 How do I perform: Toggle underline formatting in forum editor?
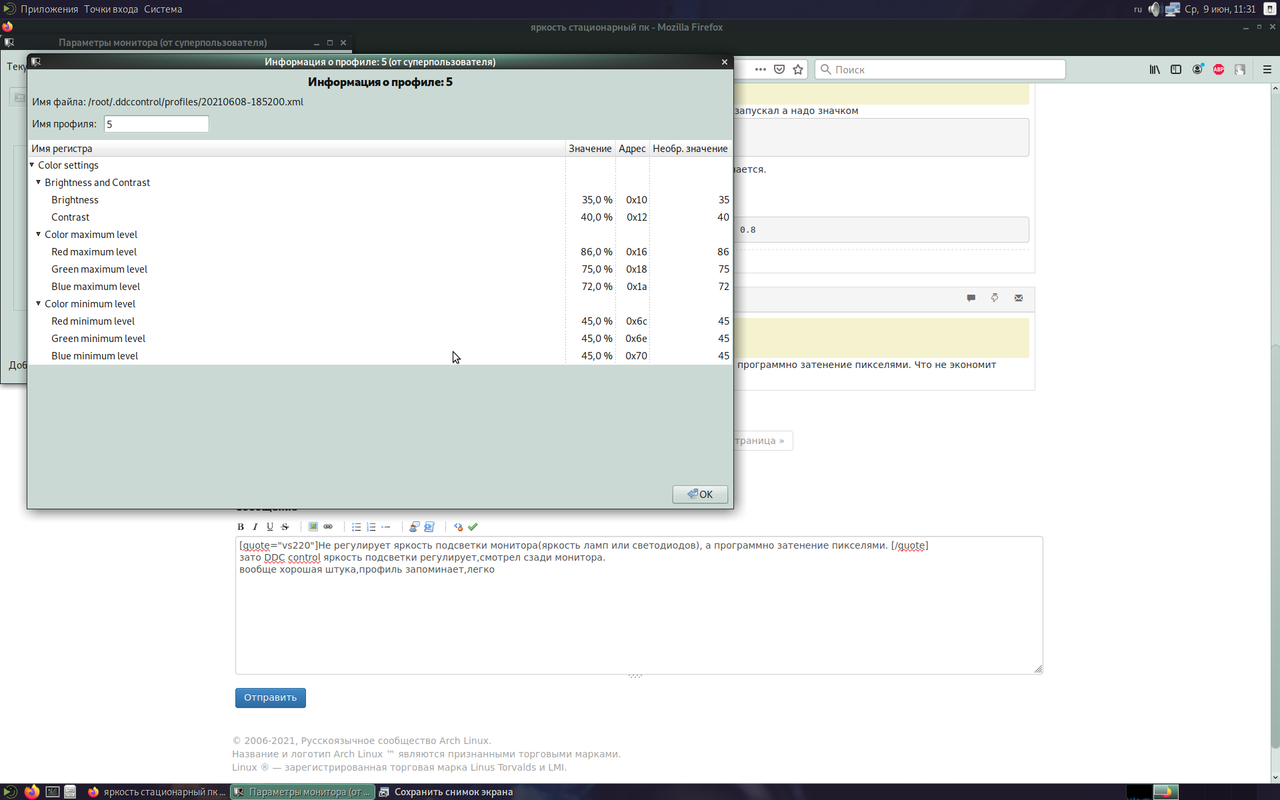[x=270, y=527]
